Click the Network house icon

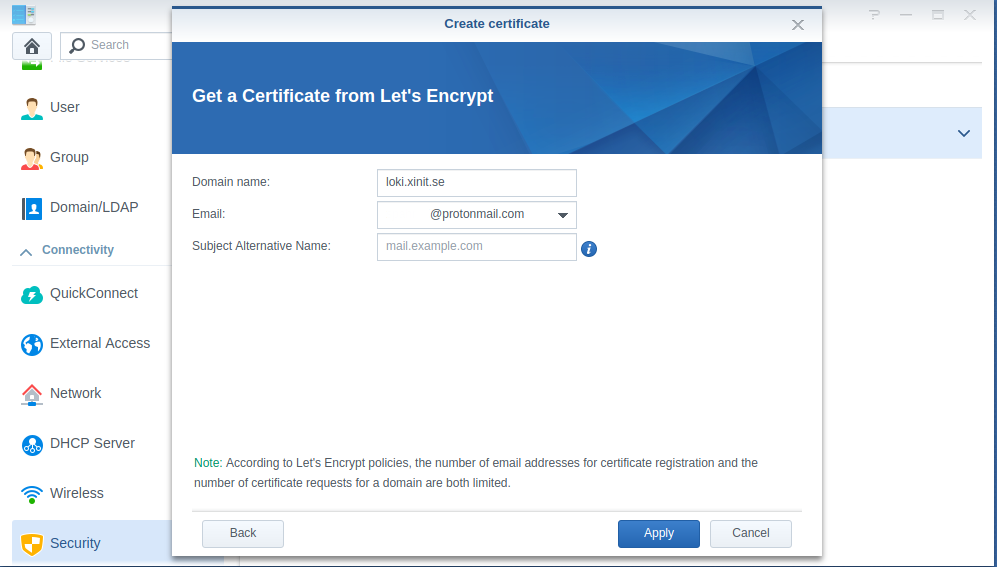(x=31, y=394)
